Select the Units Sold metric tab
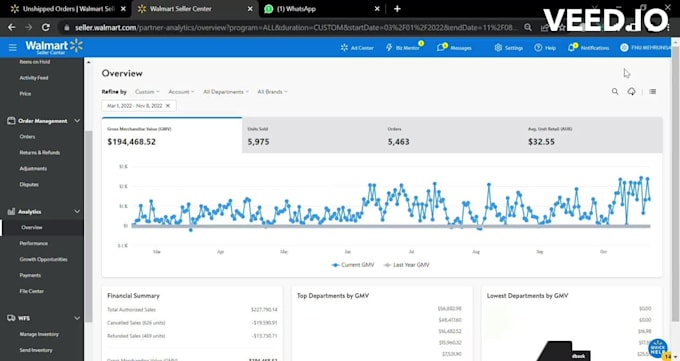The height and width of the screenshot is (361, 680). pos(312,135)
